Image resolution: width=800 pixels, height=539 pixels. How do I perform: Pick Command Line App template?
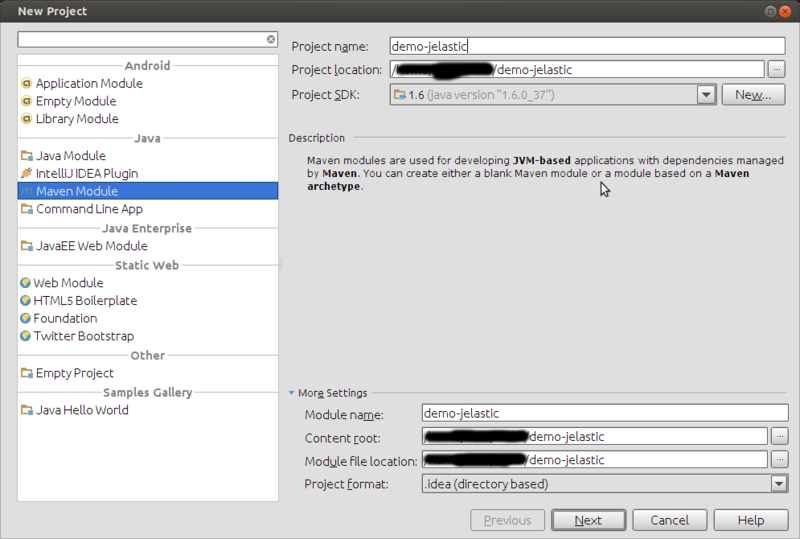(x=148, y=209)
